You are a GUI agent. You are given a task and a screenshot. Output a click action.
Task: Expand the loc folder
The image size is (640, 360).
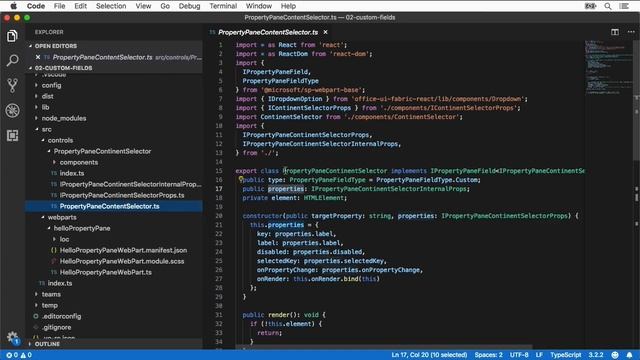[64, 240]
